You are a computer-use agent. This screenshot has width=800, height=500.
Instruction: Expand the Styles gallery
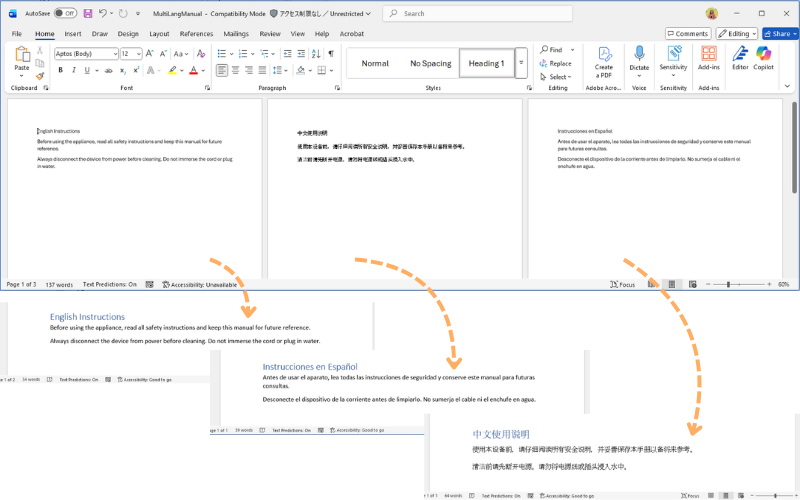521,63
